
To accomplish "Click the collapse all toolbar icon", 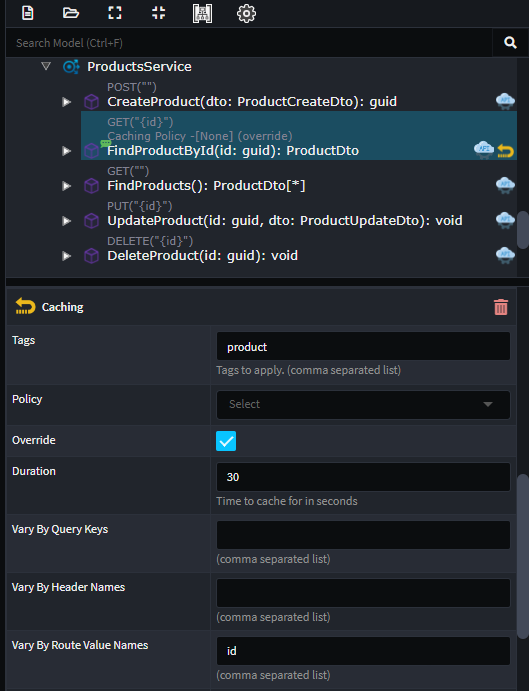I will coord(158,13).
